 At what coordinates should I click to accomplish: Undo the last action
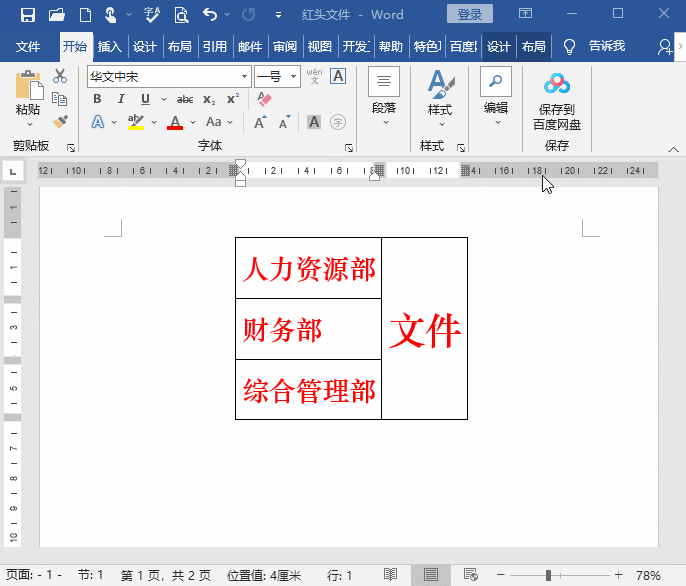click(x=210, y=15)
